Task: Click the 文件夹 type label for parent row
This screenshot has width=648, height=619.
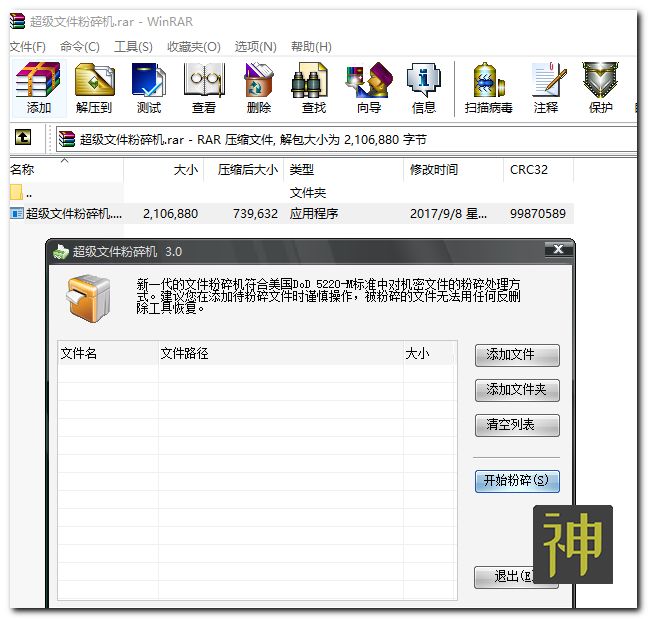Action: 308,193
